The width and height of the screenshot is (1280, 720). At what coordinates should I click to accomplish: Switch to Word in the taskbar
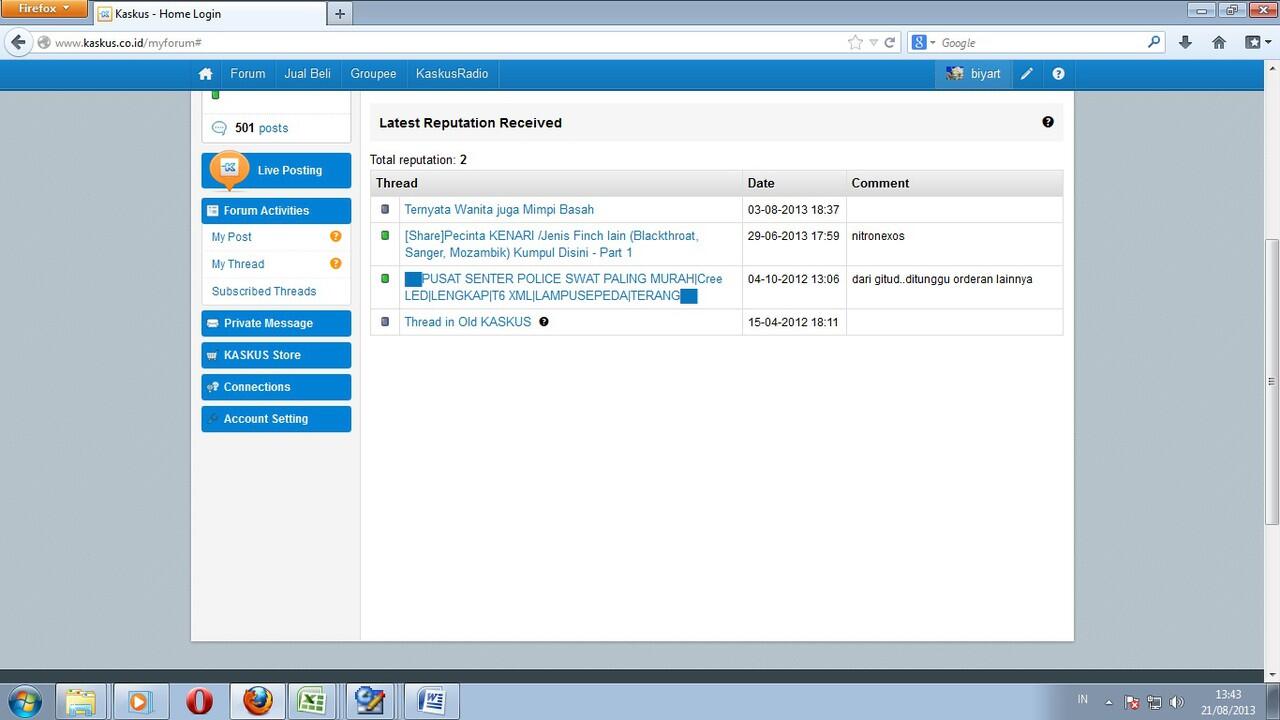click(431, 702)
